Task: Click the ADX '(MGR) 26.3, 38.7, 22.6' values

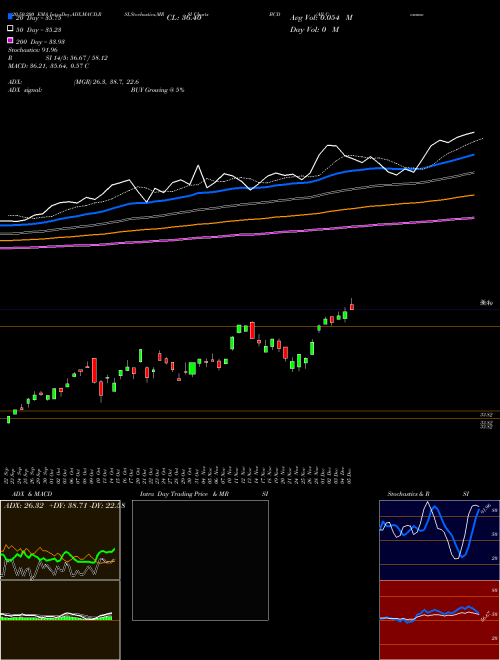Action: click(106, 82)
